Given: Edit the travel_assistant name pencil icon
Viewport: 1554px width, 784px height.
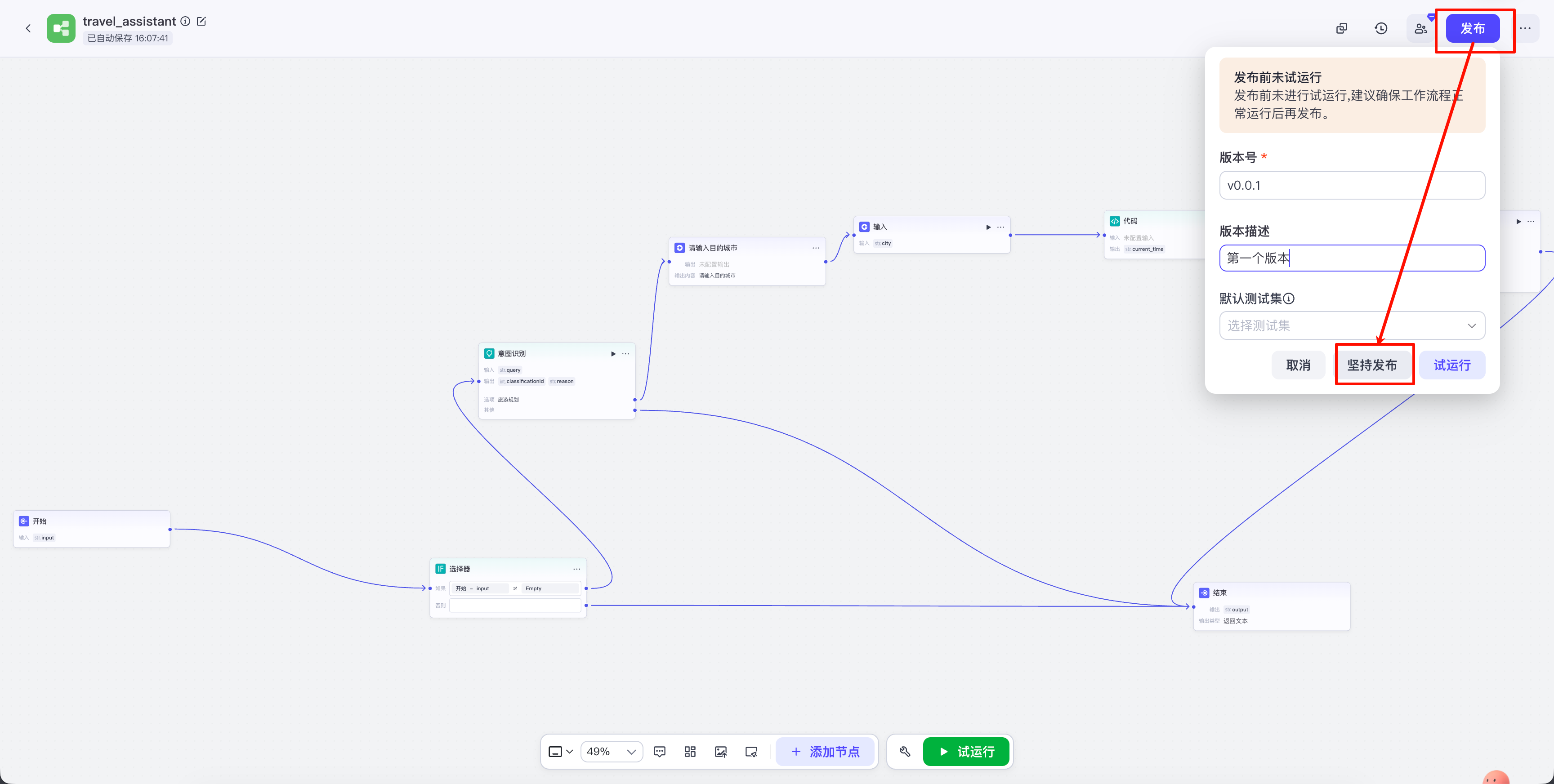Looking at the screenshot, I should (x=201, y=21).
